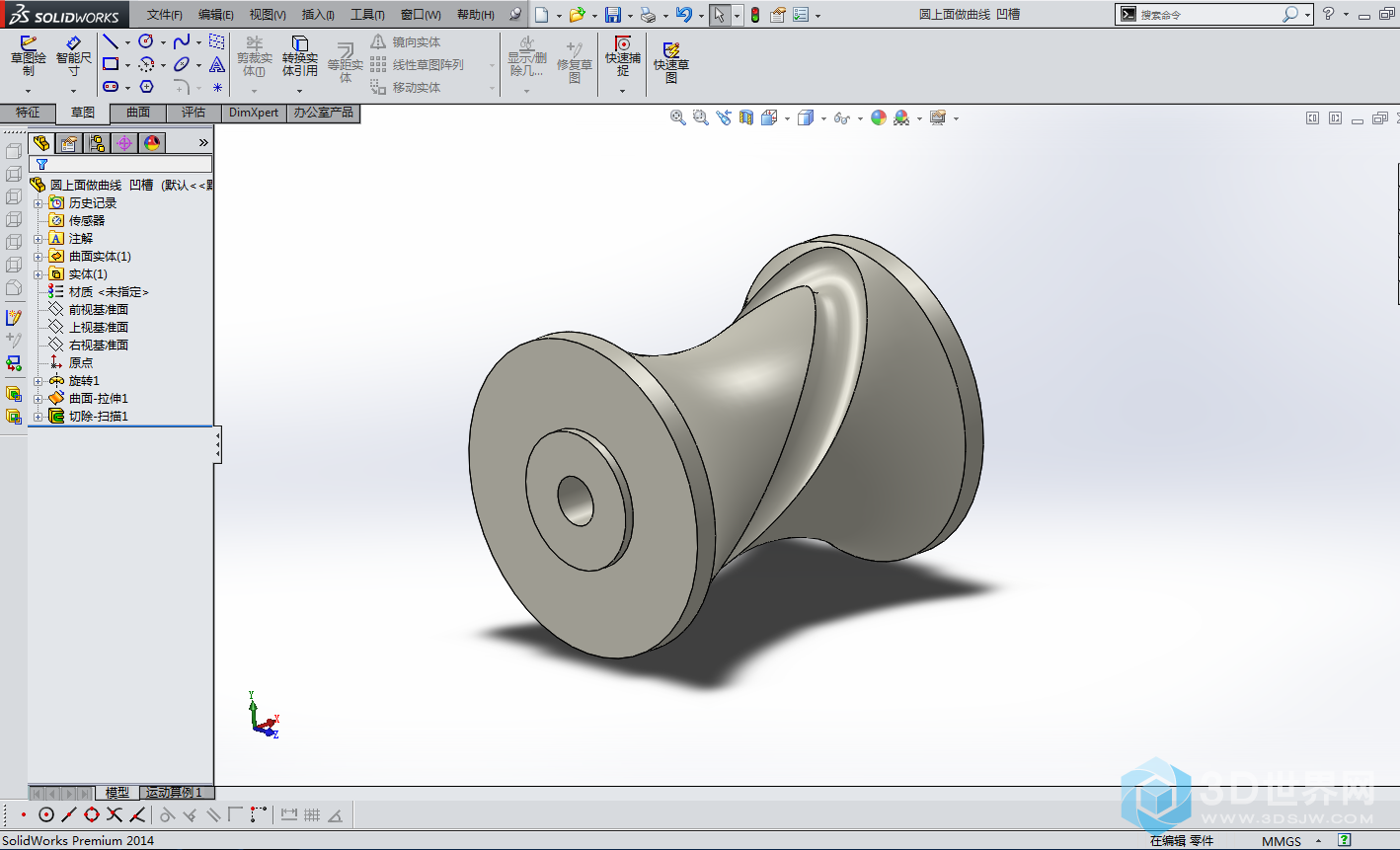
Task: Open the 工具(T) menu
Action: (367, 15)
